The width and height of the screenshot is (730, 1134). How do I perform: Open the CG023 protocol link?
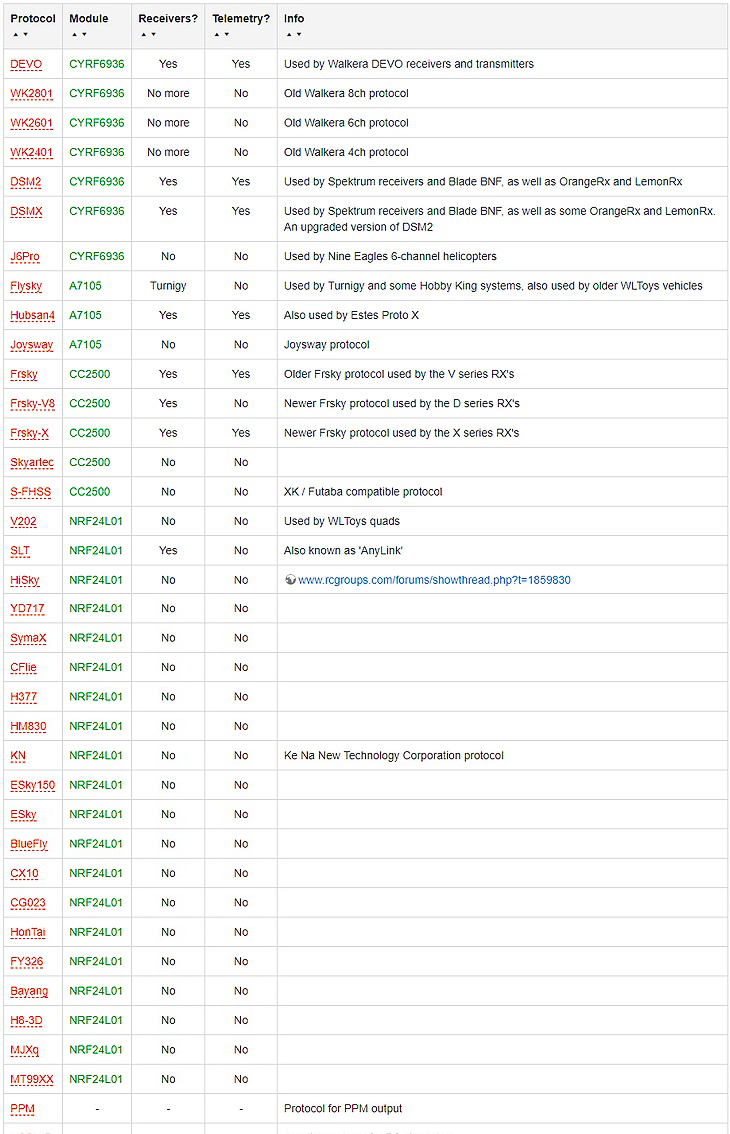pos(28,903)
